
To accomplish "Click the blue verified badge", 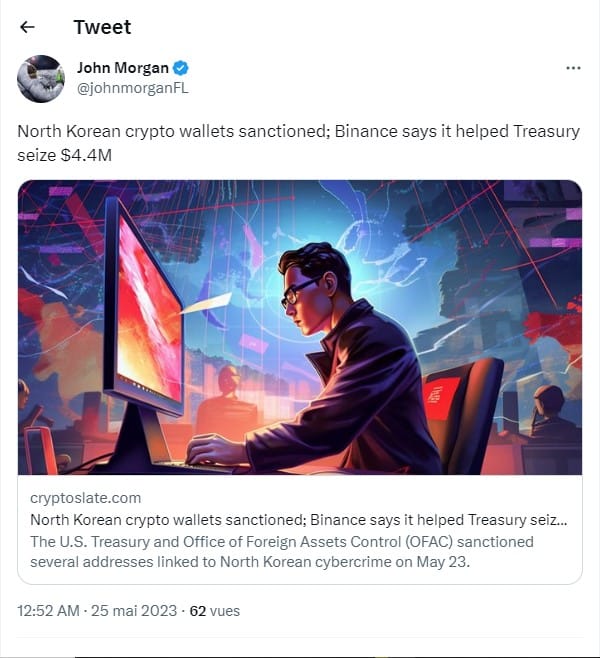I will point(180,68).
